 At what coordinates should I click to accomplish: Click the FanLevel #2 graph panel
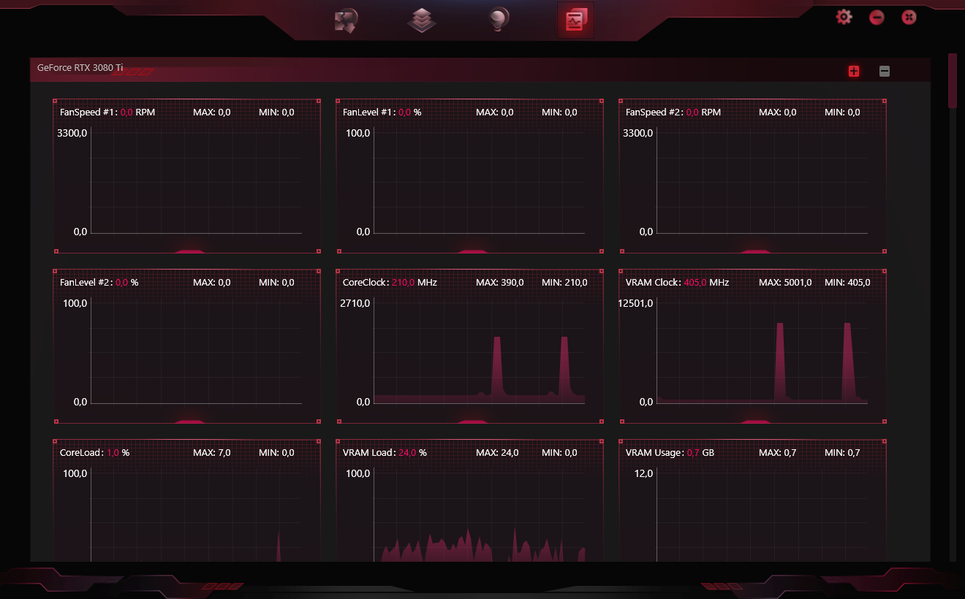click(x=187, y=346)
